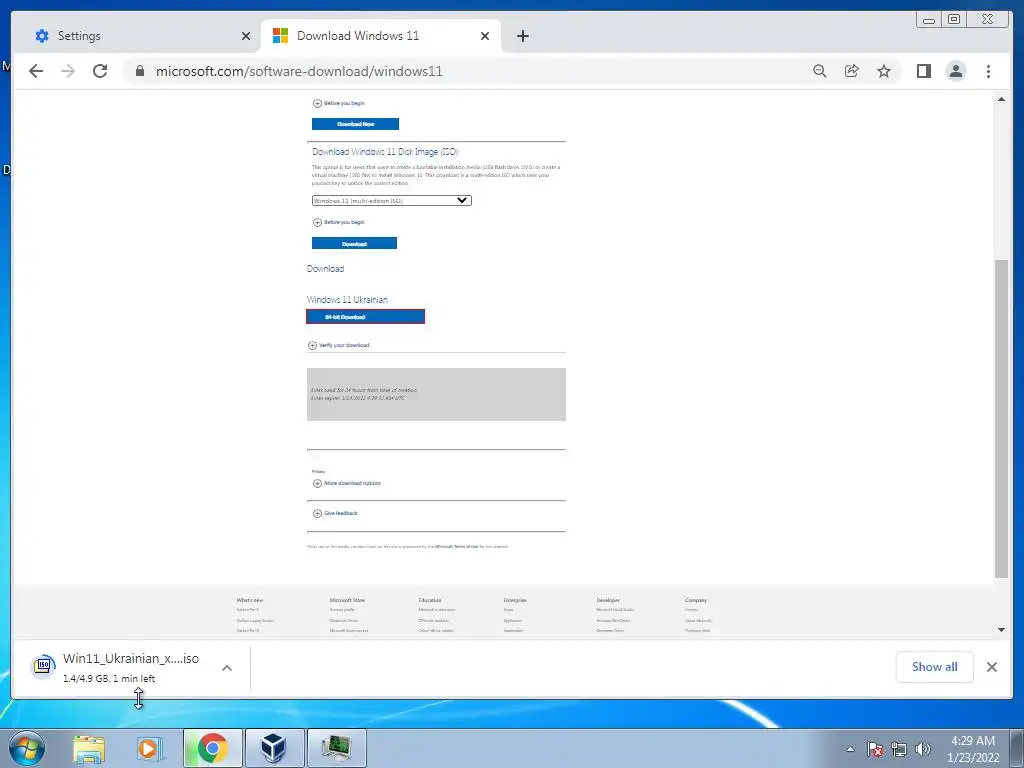This screenshot has width=1024, height=768.
Task: Click the 'Microsoft Store' footer heading
Action: (347, 600)
